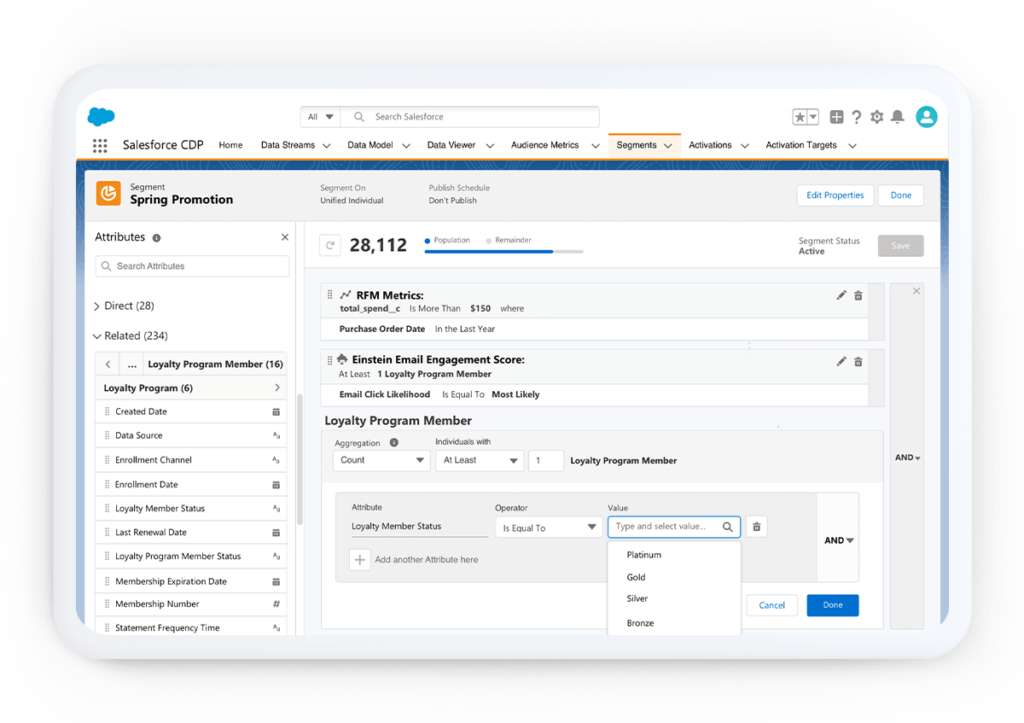1024x723 pixels.
Task: Expand the Loyalty Program (6) attribute group
Action: coord(190,387)
